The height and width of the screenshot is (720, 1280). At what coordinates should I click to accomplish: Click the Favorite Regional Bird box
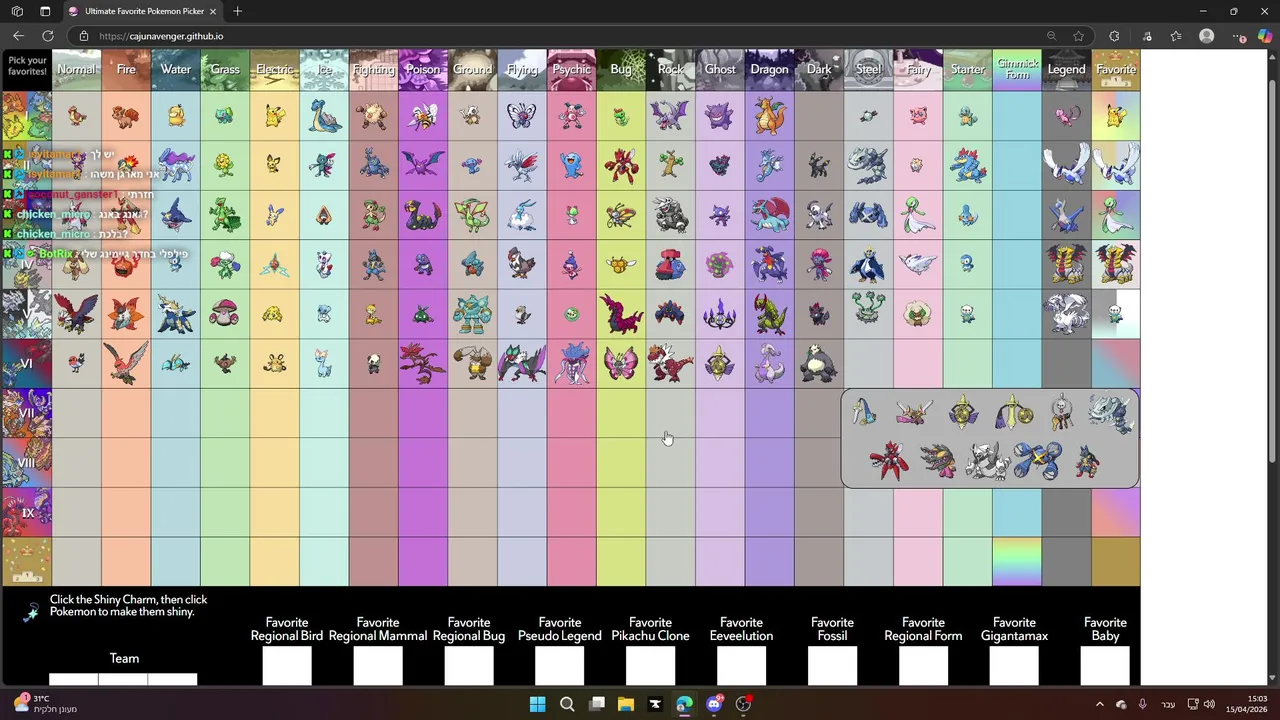point(287,666)
